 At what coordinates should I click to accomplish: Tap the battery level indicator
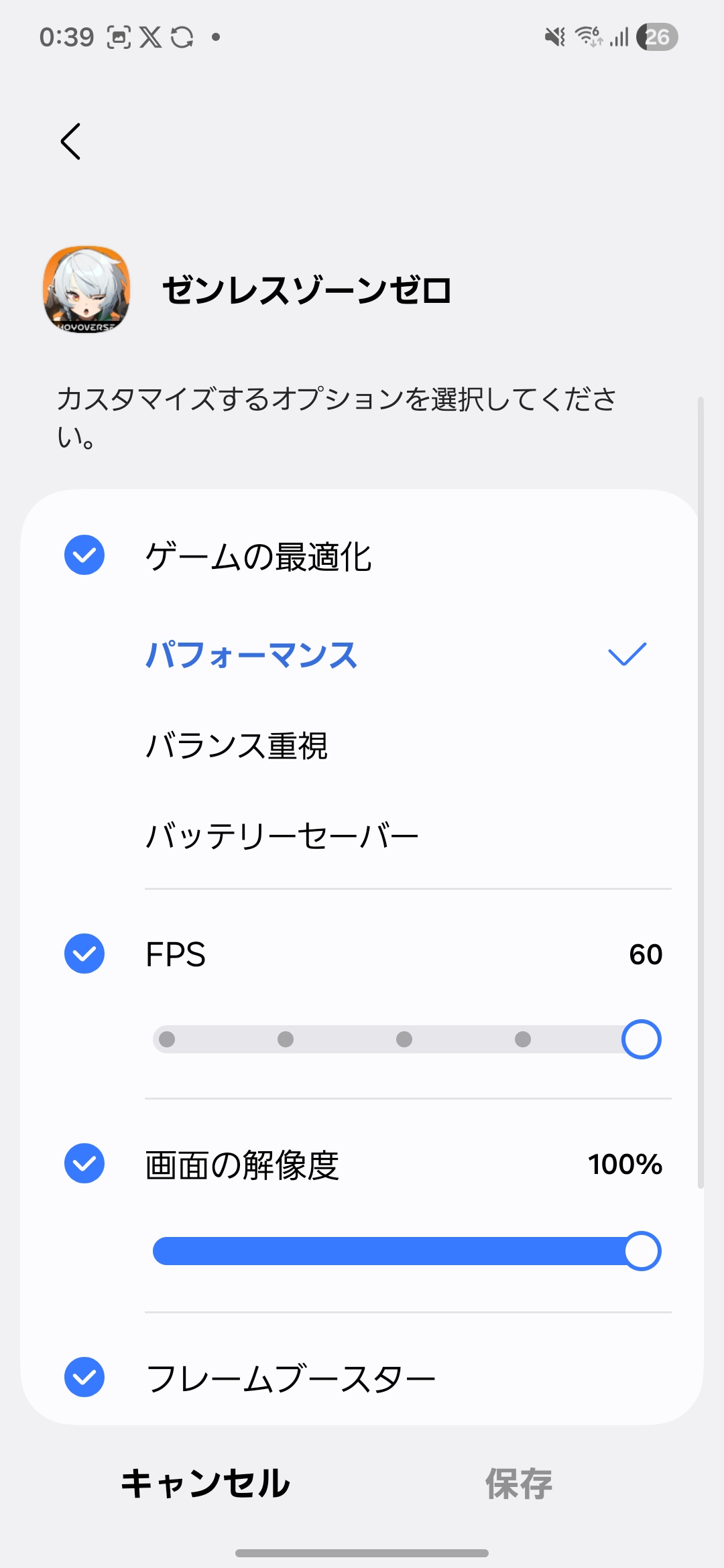(x=657, y=37)
